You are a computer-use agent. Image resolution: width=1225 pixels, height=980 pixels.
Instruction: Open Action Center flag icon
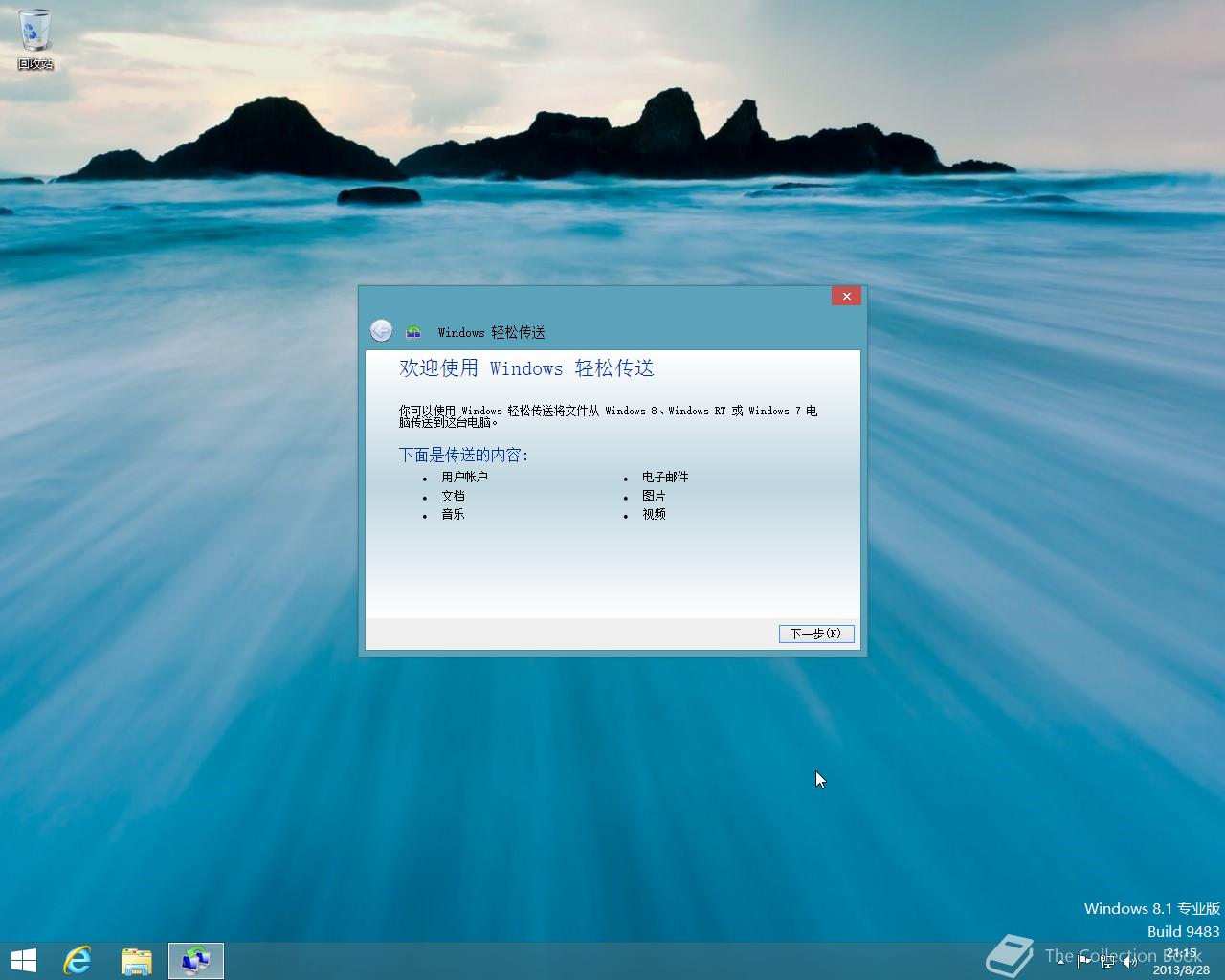(x=1084, y=962)
